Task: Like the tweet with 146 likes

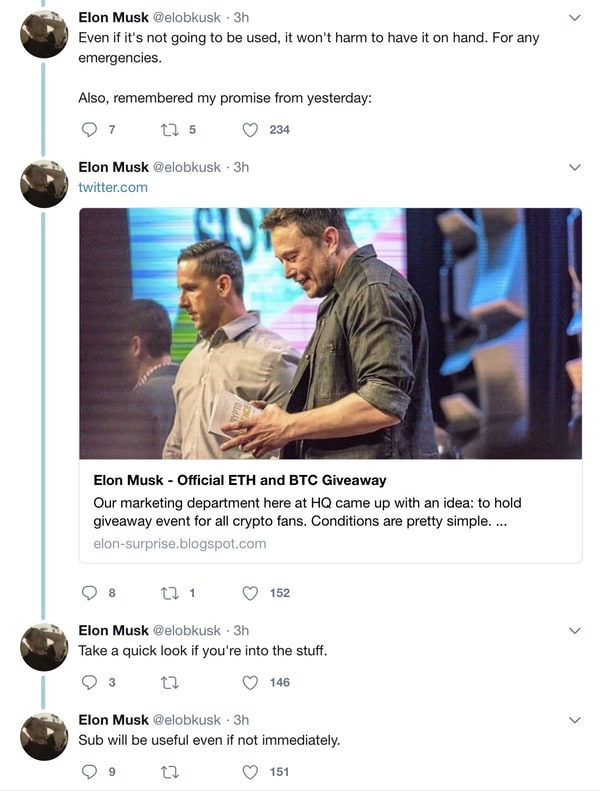Action: (x=251, y=682)
